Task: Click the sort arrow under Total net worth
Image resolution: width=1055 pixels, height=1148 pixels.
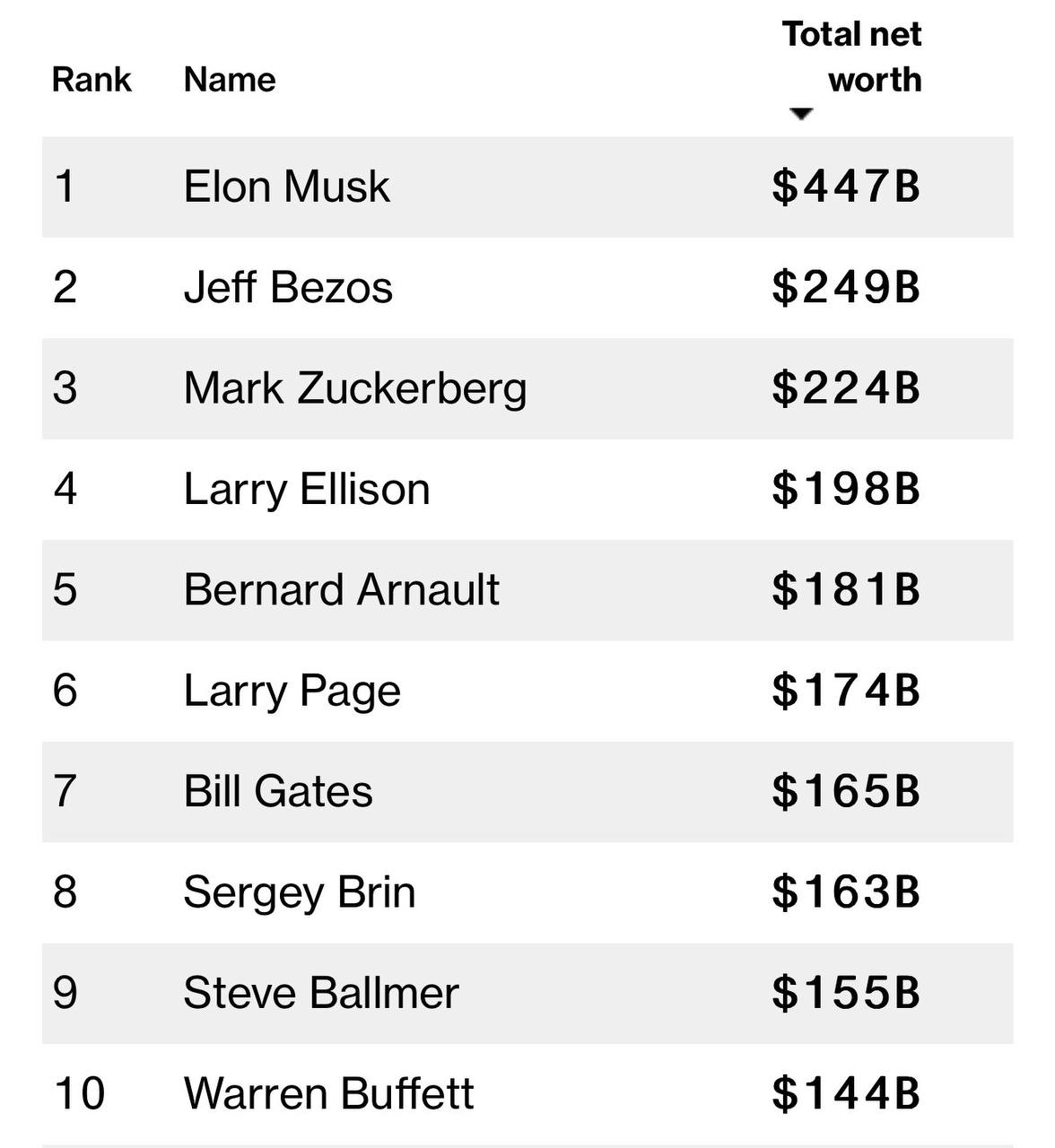Action: [800, 114]
